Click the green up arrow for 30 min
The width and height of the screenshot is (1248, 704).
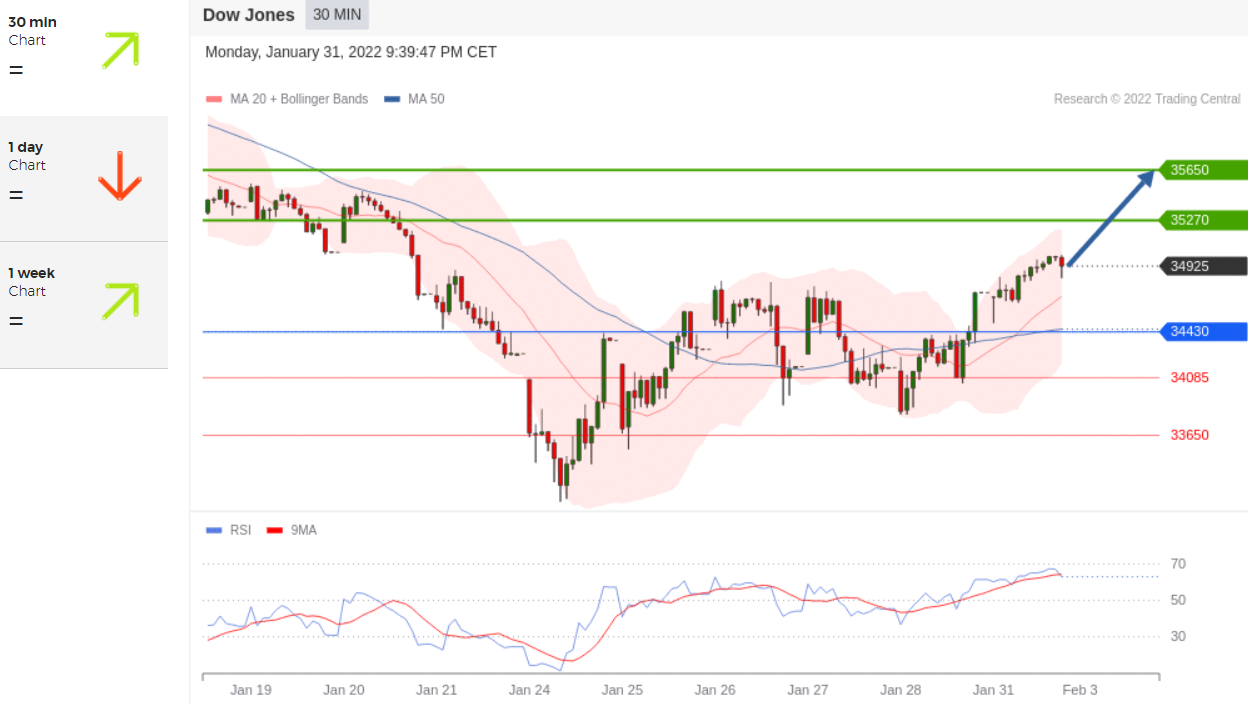[x=120, y=50]
